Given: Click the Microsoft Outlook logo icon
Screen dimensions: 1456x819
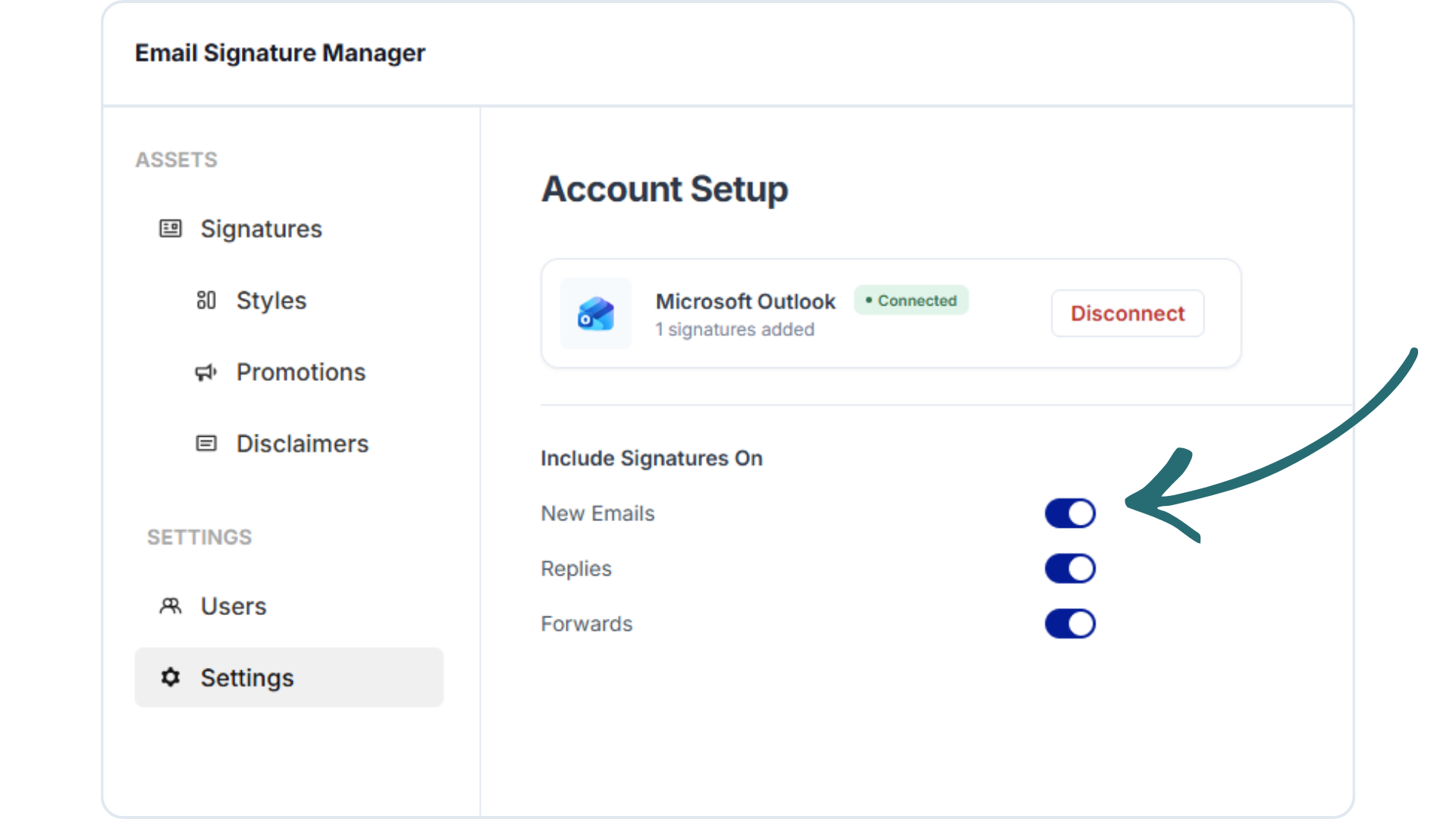Looking at the screenshot, I should pos(596,313).
